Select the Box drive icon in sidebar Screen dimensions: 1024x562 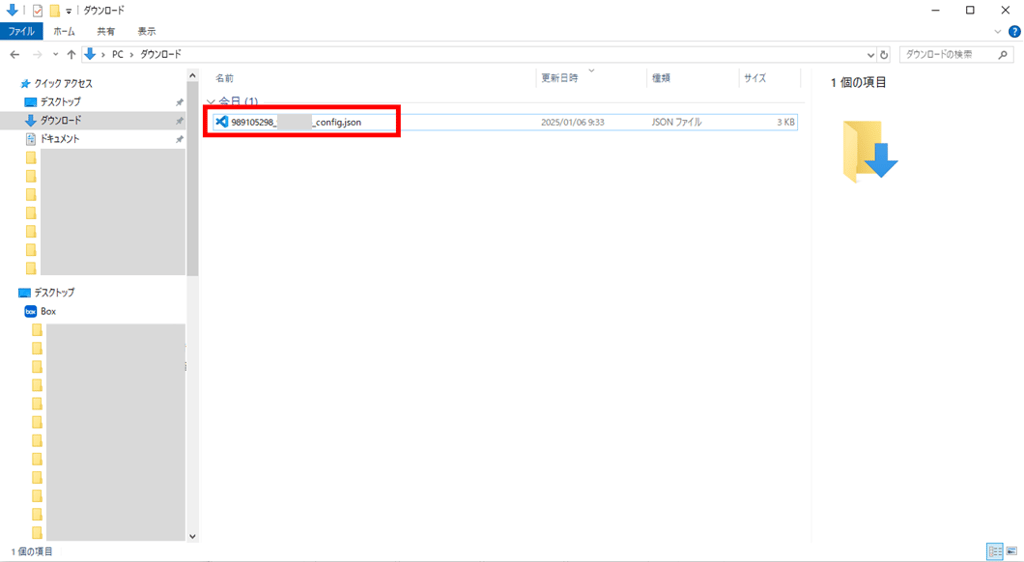click(30, 311)
